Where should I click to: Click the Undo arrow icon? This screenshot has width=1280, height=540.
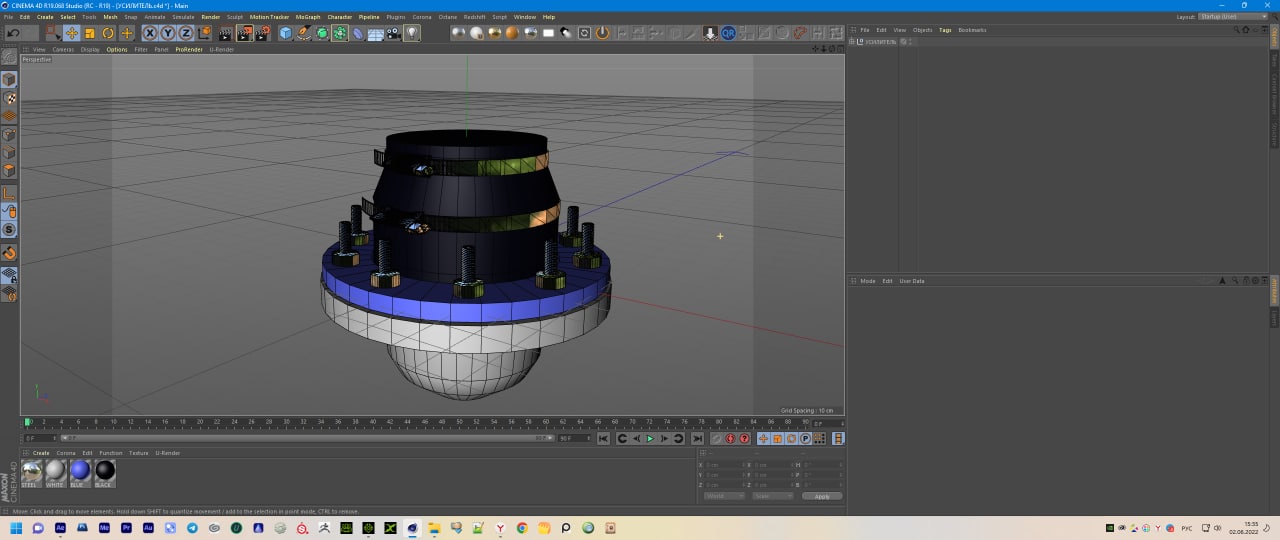click(13, 33)
